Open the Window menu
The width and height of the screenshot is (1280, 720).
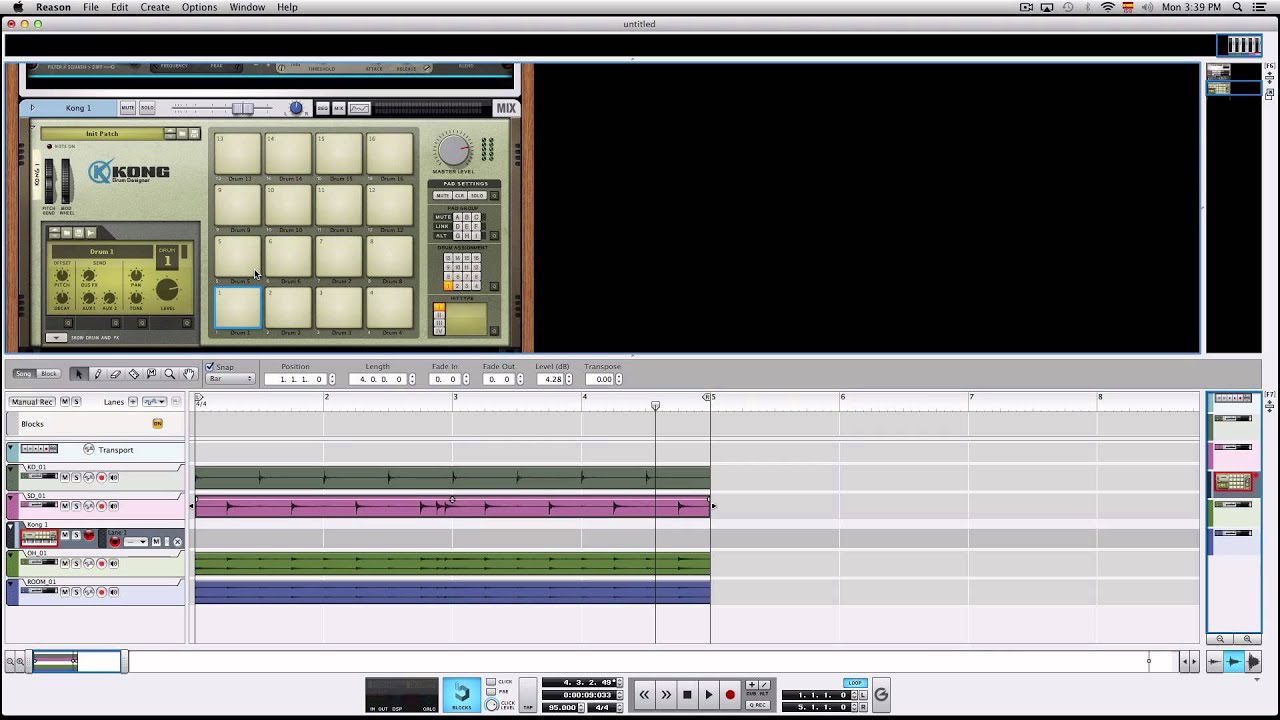(x=247, y=7)
